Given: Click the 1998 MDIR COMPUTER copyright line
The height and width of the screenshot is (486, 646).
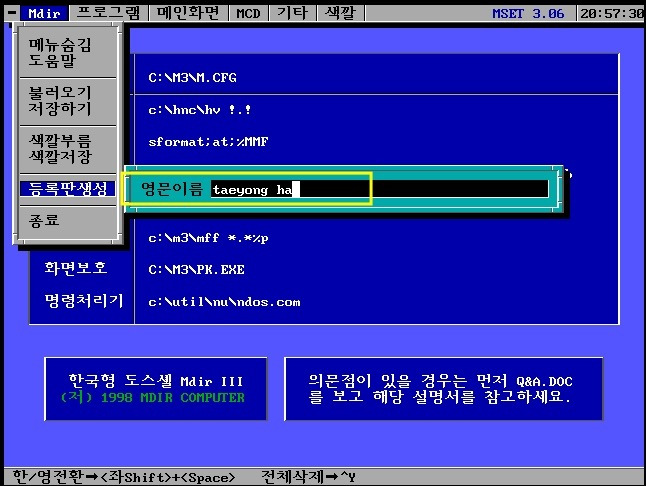Looking at the screenshot, I should [152, 397].
